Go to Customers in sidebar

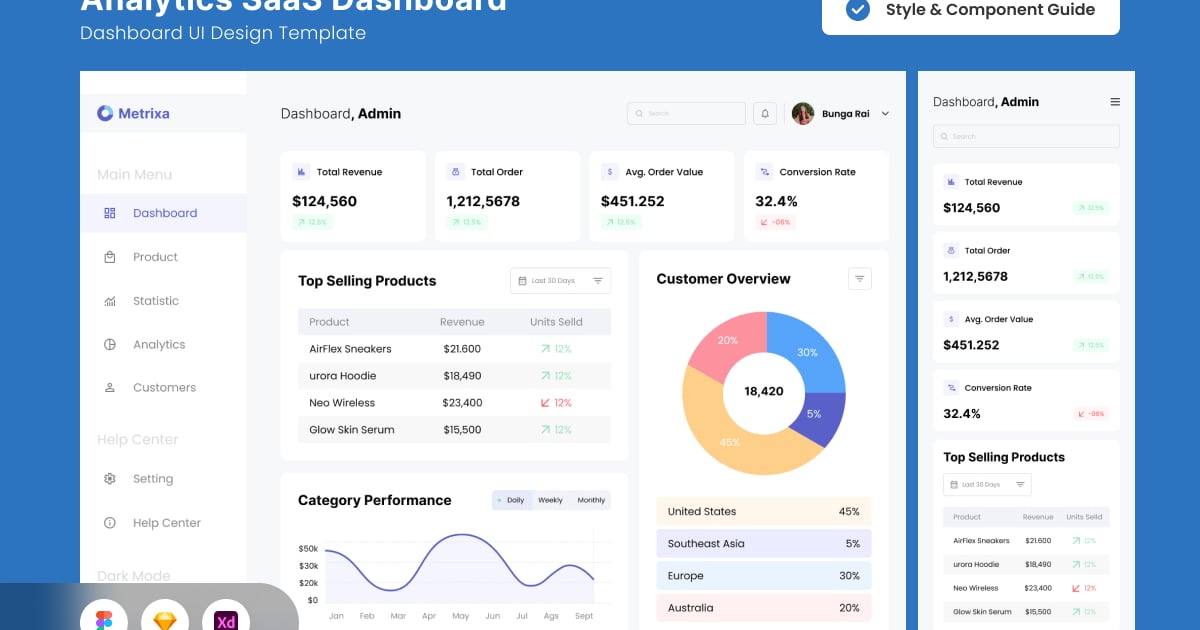point(164,387)
